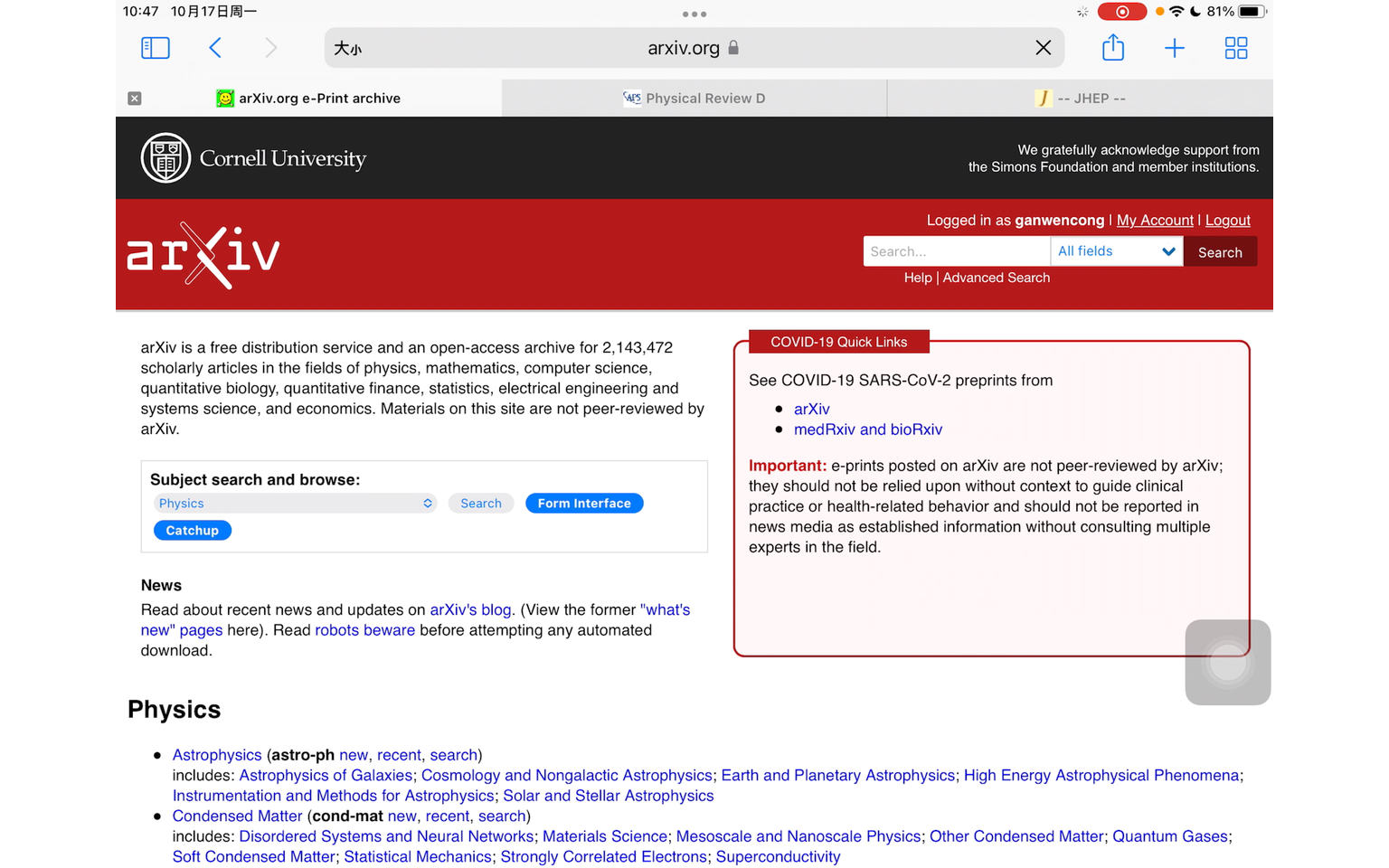Click the Cornell University seal logo
This screenshot has height=868, width=1389.
[165, 158]
